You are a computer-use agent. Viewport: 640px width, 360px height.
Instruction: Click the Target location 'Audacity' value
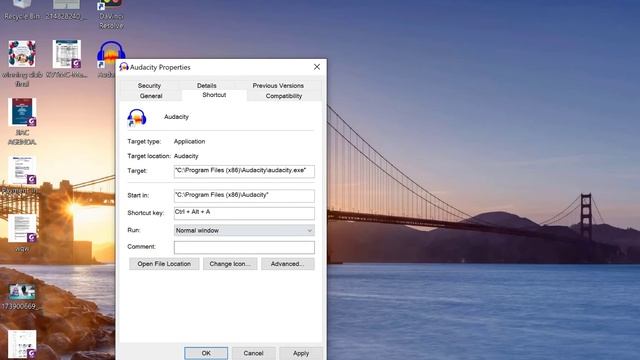(x=186, y=156)
